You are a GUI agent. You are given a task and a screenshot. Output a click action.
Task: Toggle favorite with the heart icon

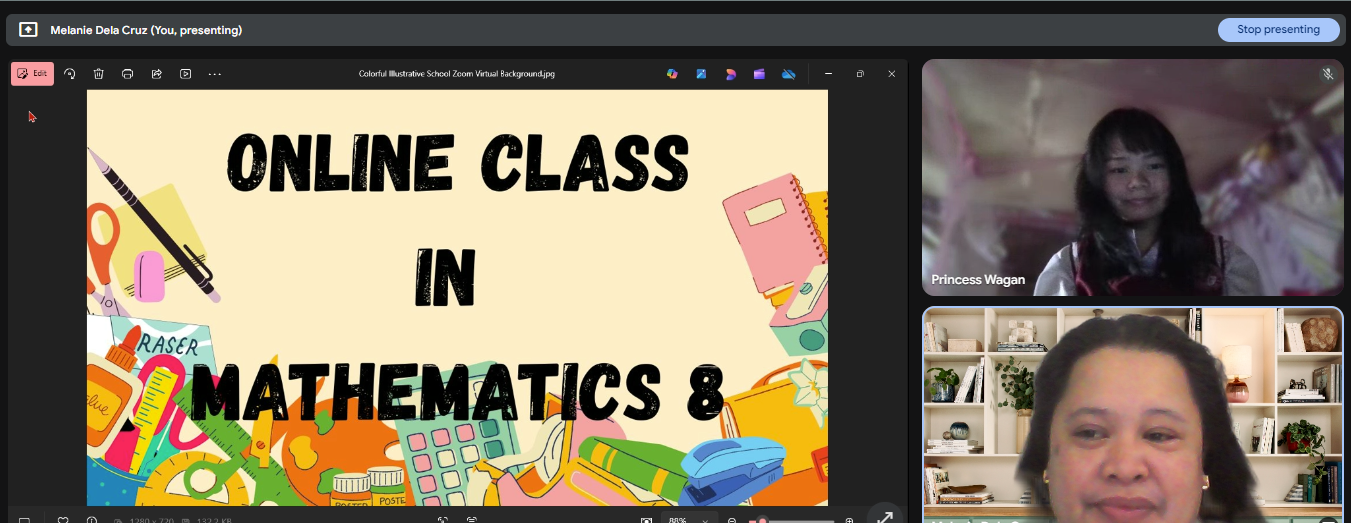tap(63, 519)
